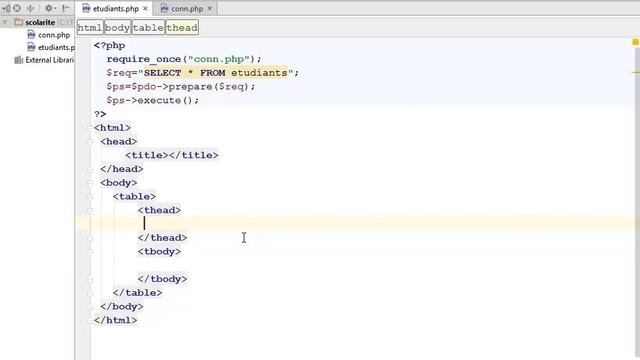Click the "<?php" opening tag
This screenshot has width=640, height=360.
pyautogui.click(x=109, y=45)
